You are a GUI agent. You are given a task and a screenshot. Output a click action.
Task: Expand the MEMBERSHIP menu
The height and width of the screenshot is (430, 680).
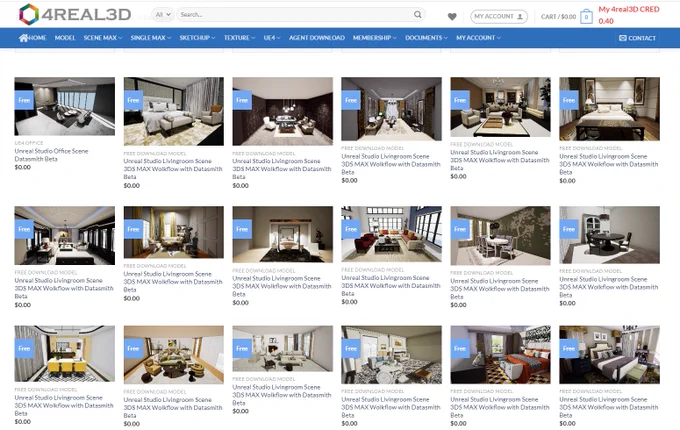pos(375,38)
